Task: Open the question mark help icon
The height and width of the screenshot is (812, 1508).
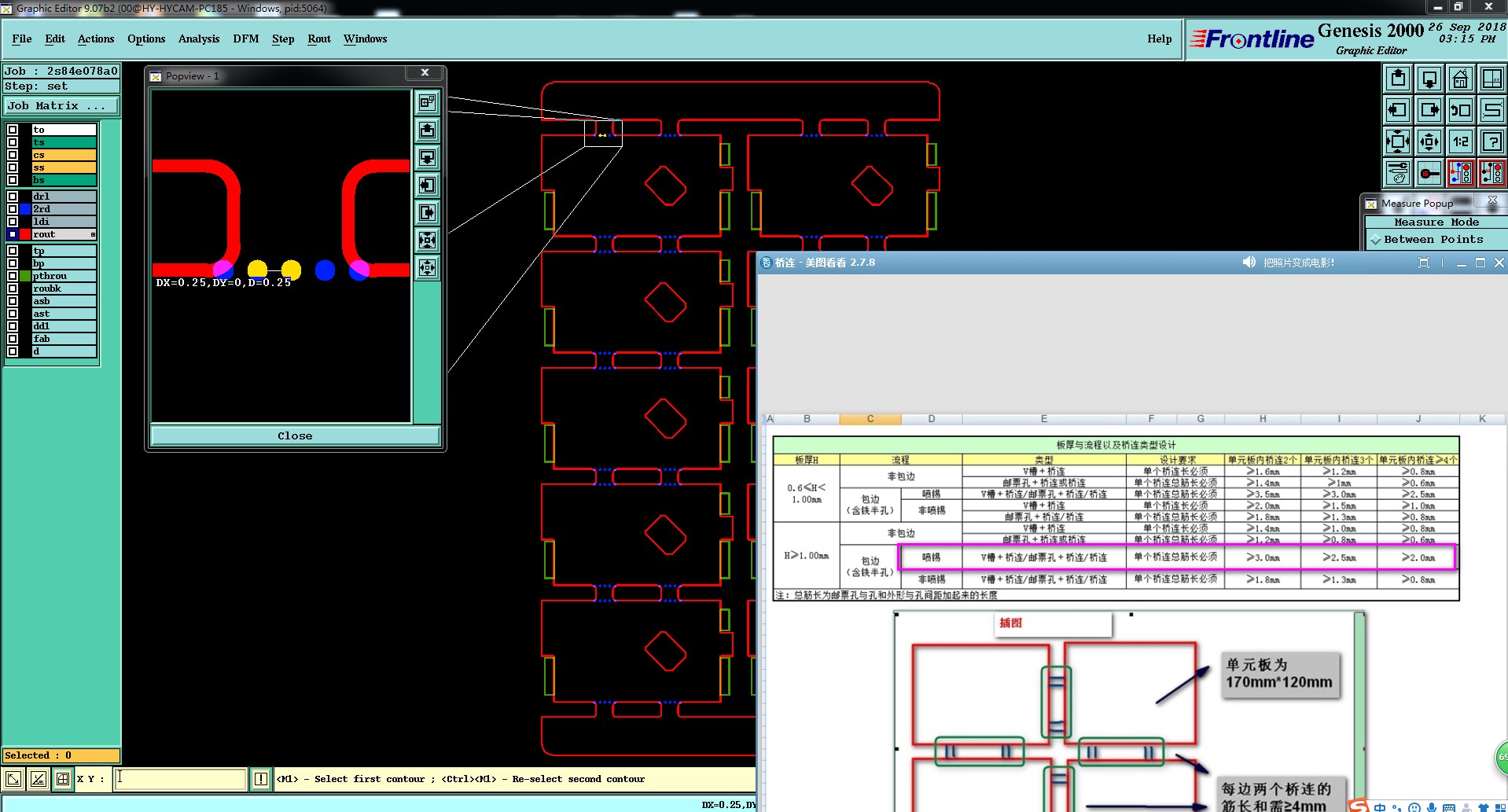Action: pos(1491,141)
